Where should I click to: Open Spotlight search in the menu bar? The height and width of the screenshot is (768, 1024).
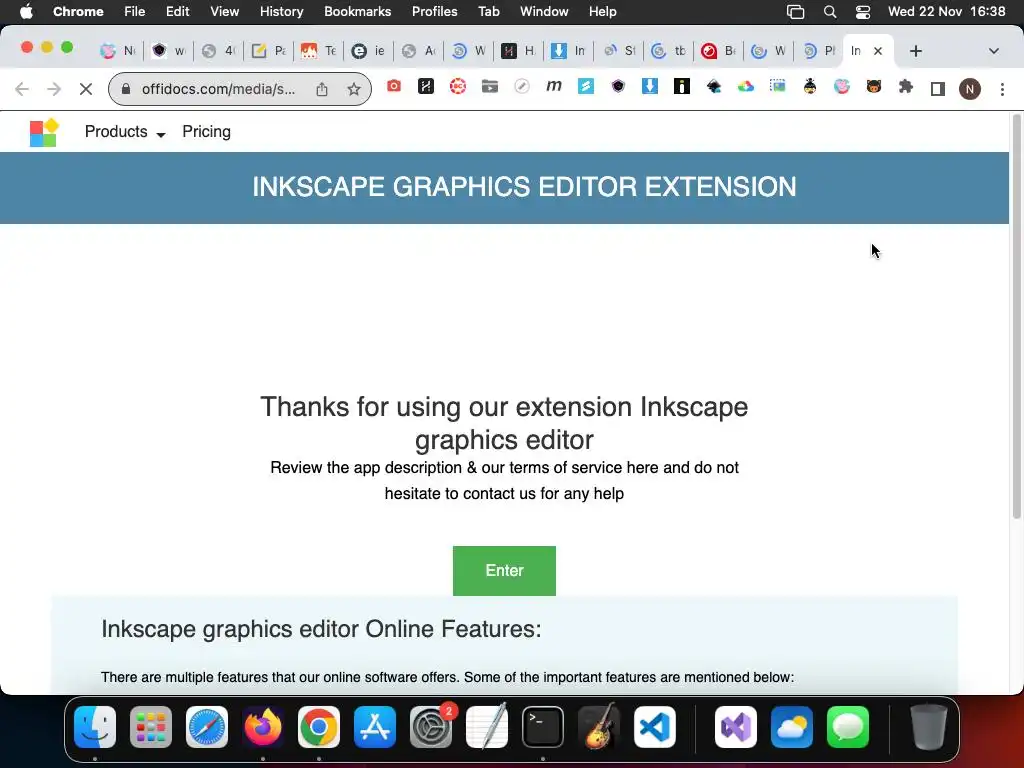830,12
